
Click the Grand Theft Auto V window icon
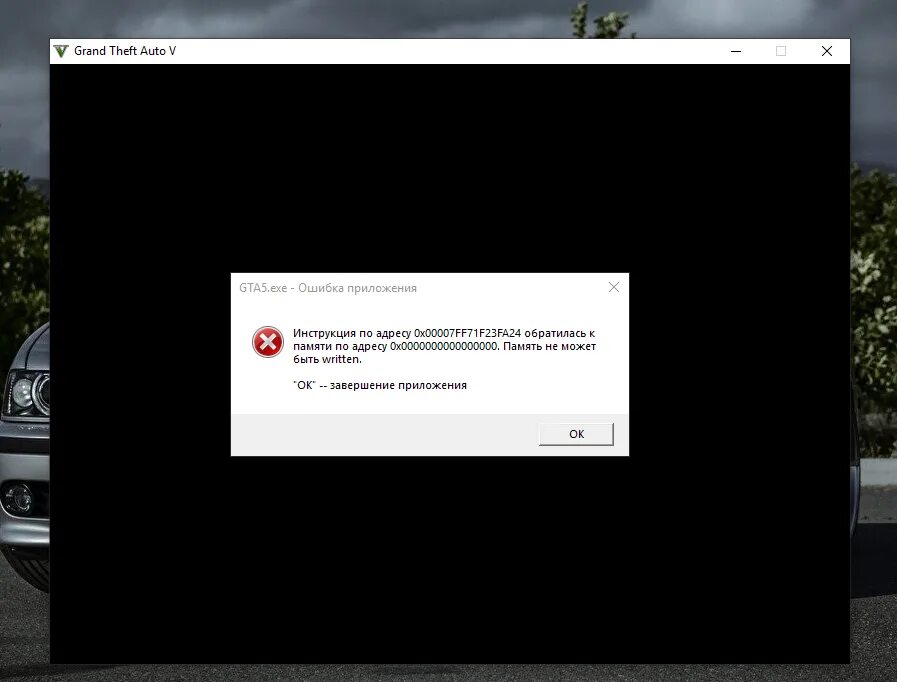pyautogui.click(x=61, y=51)
